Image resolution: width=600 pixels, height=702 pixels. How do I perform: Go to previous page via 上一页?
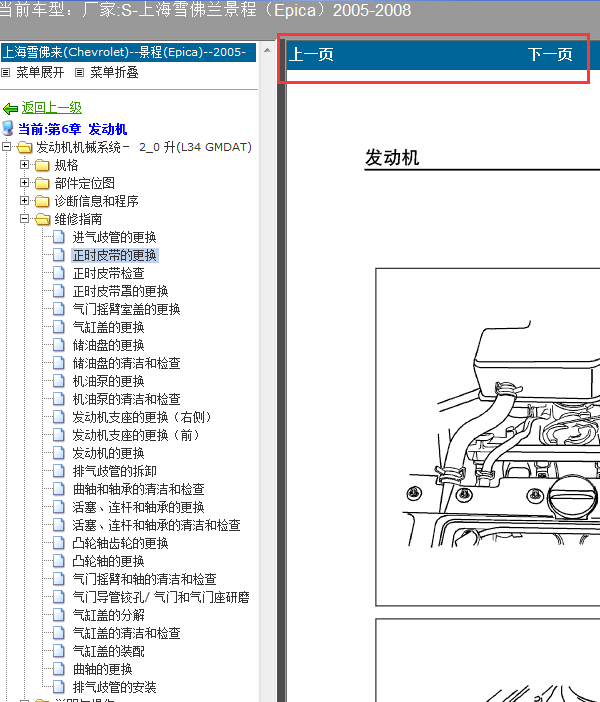tap(311, 55)
